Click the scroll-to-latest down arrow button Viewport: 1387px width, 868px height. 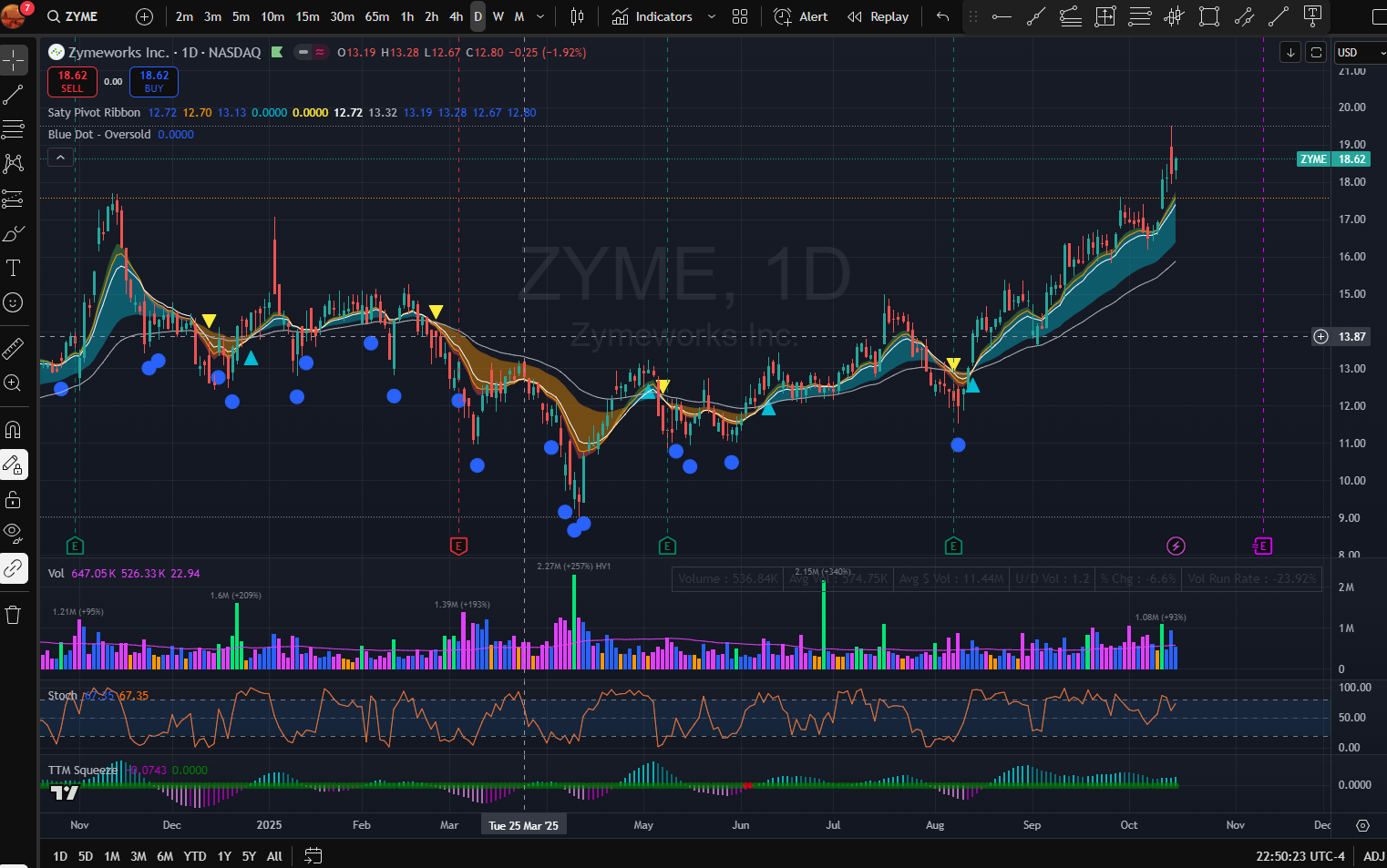tap(1290, 52)
